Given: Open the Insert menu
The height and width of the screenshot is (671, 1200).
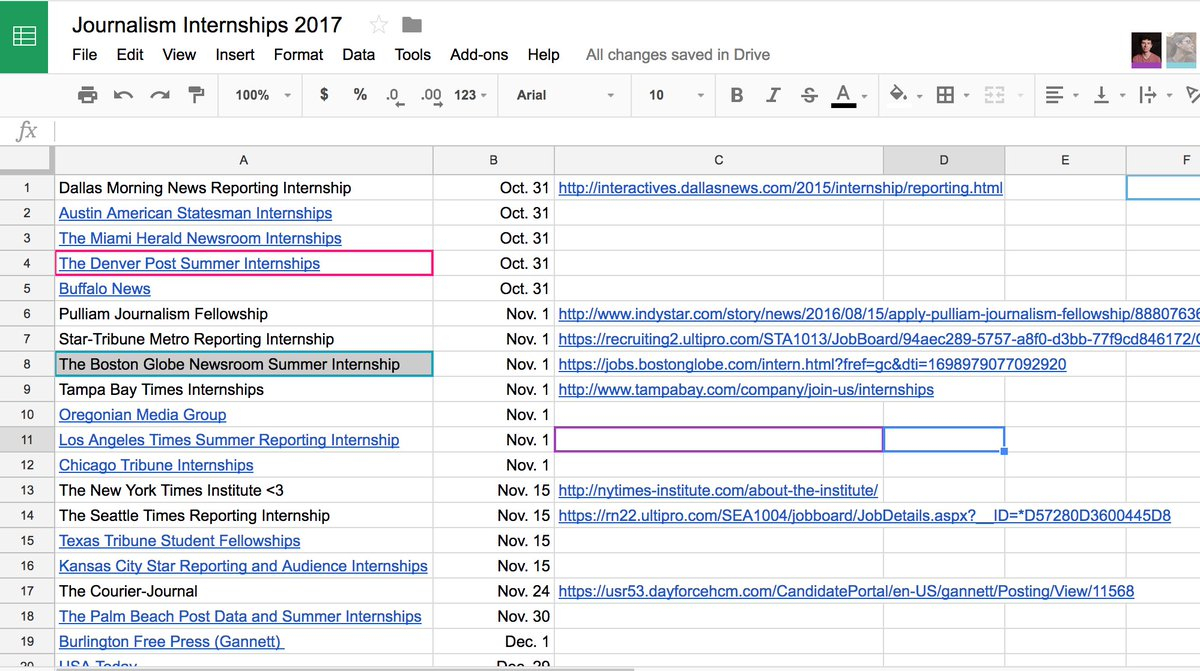Looking at the screenshot, I should click(235, 55).
